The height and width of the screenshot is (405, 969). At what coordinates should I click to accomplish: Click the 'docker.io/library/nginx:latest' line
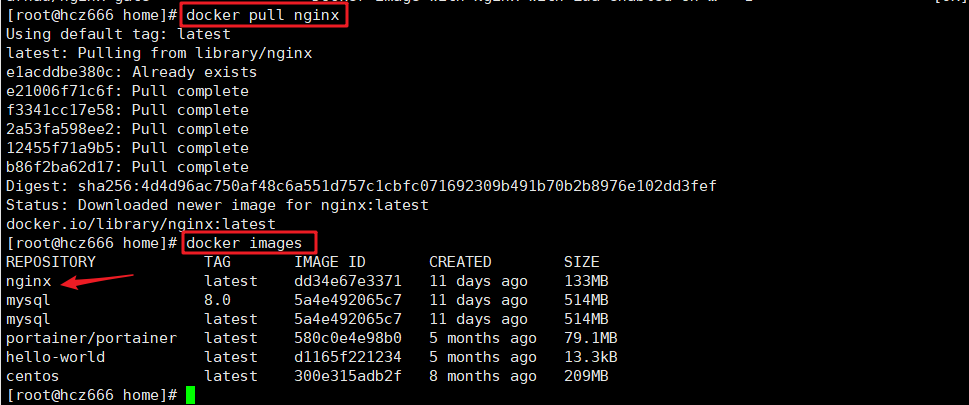coord(141,224)
